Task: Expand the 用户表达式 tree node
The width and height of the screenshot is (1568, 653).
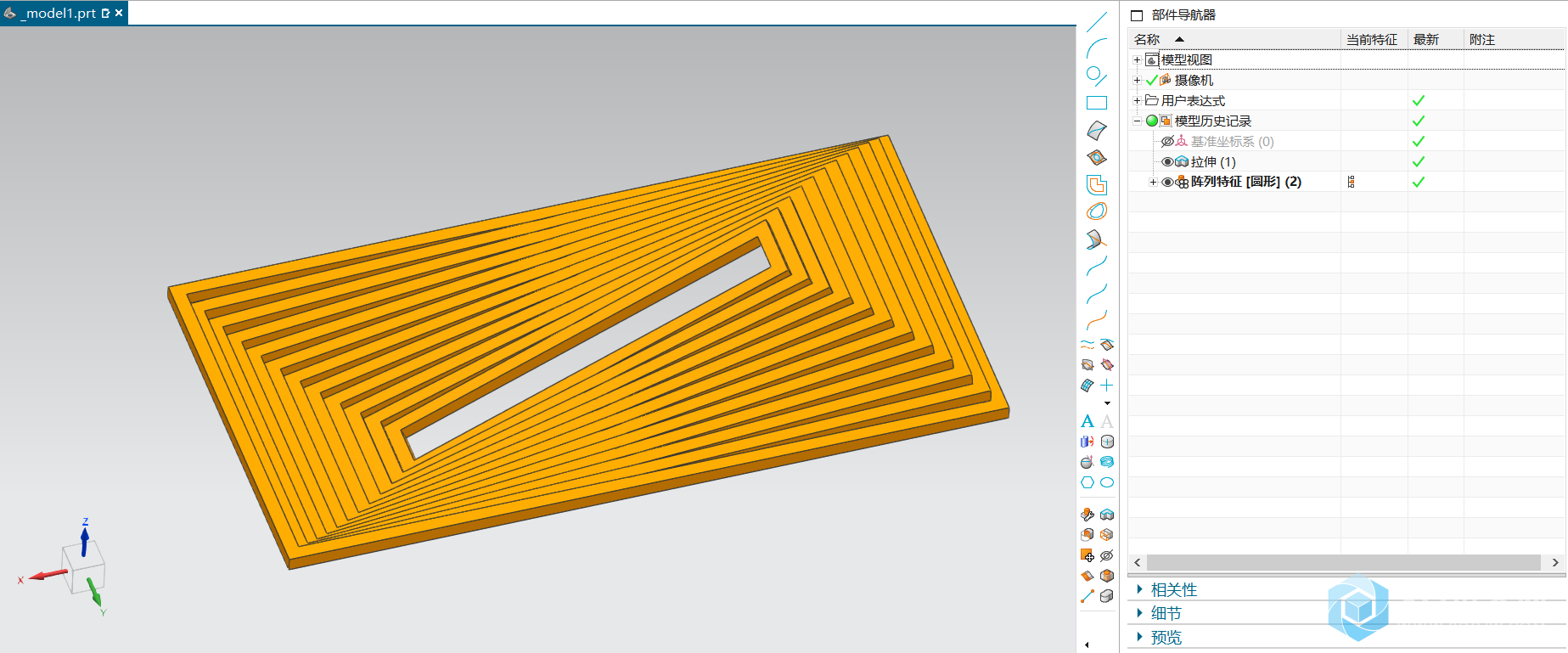Action: coord(1137,100)
